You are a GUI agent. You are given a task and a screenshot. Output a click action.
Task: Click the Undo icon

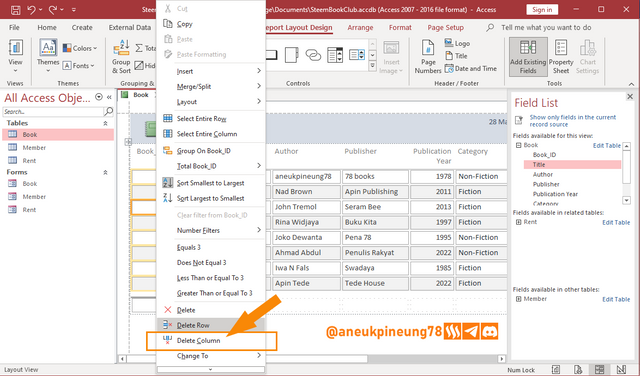coord(31,10)
